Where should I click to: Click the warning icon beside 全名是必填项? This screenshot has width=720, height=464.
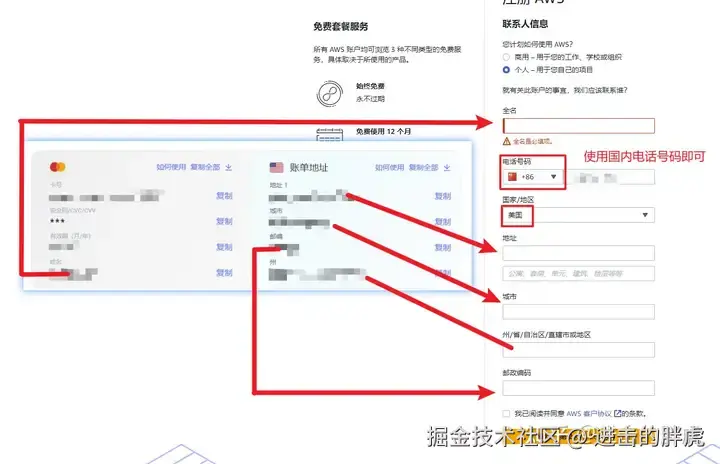506,141
